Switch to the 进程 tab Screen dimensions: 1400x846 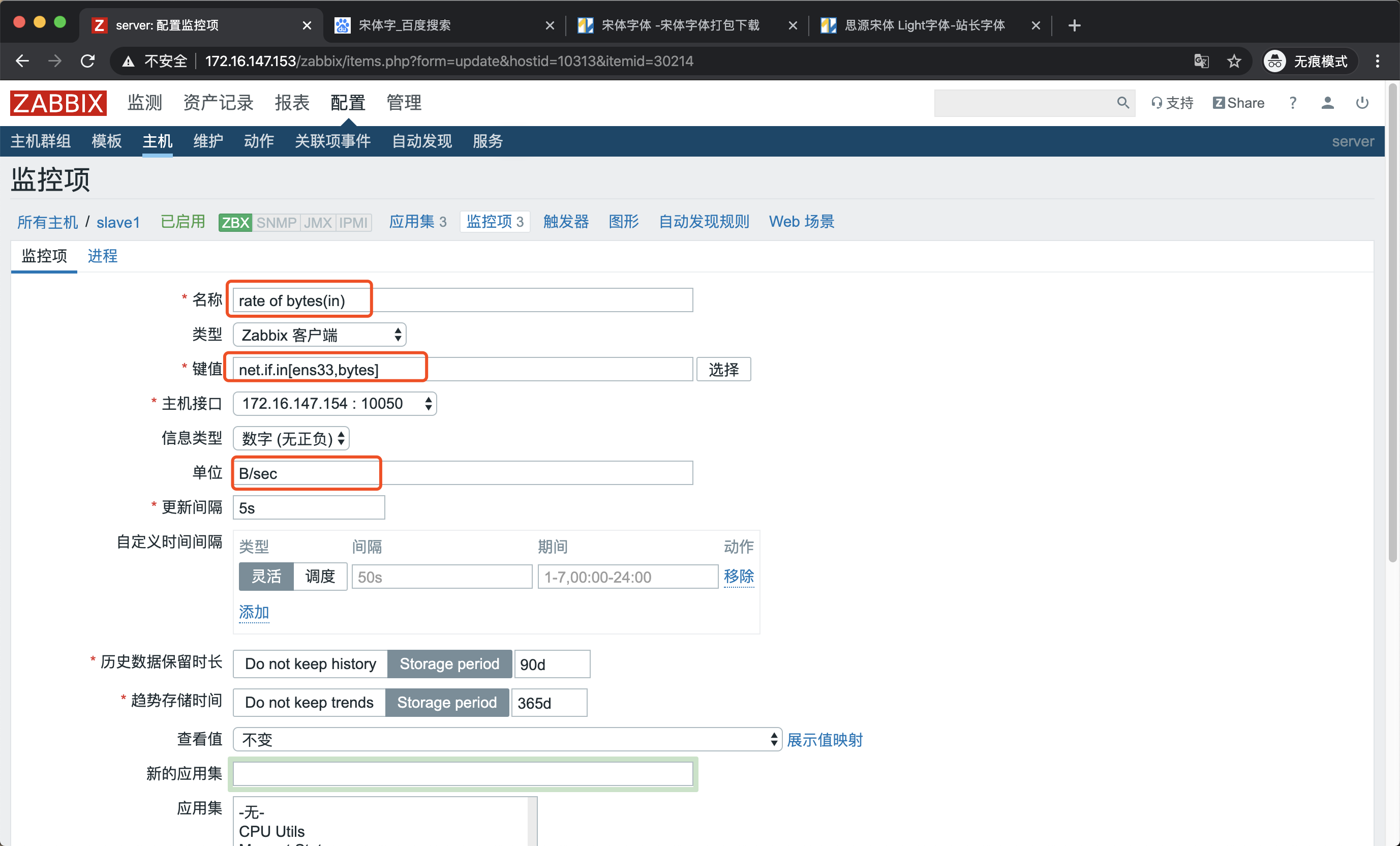(102, 256)
